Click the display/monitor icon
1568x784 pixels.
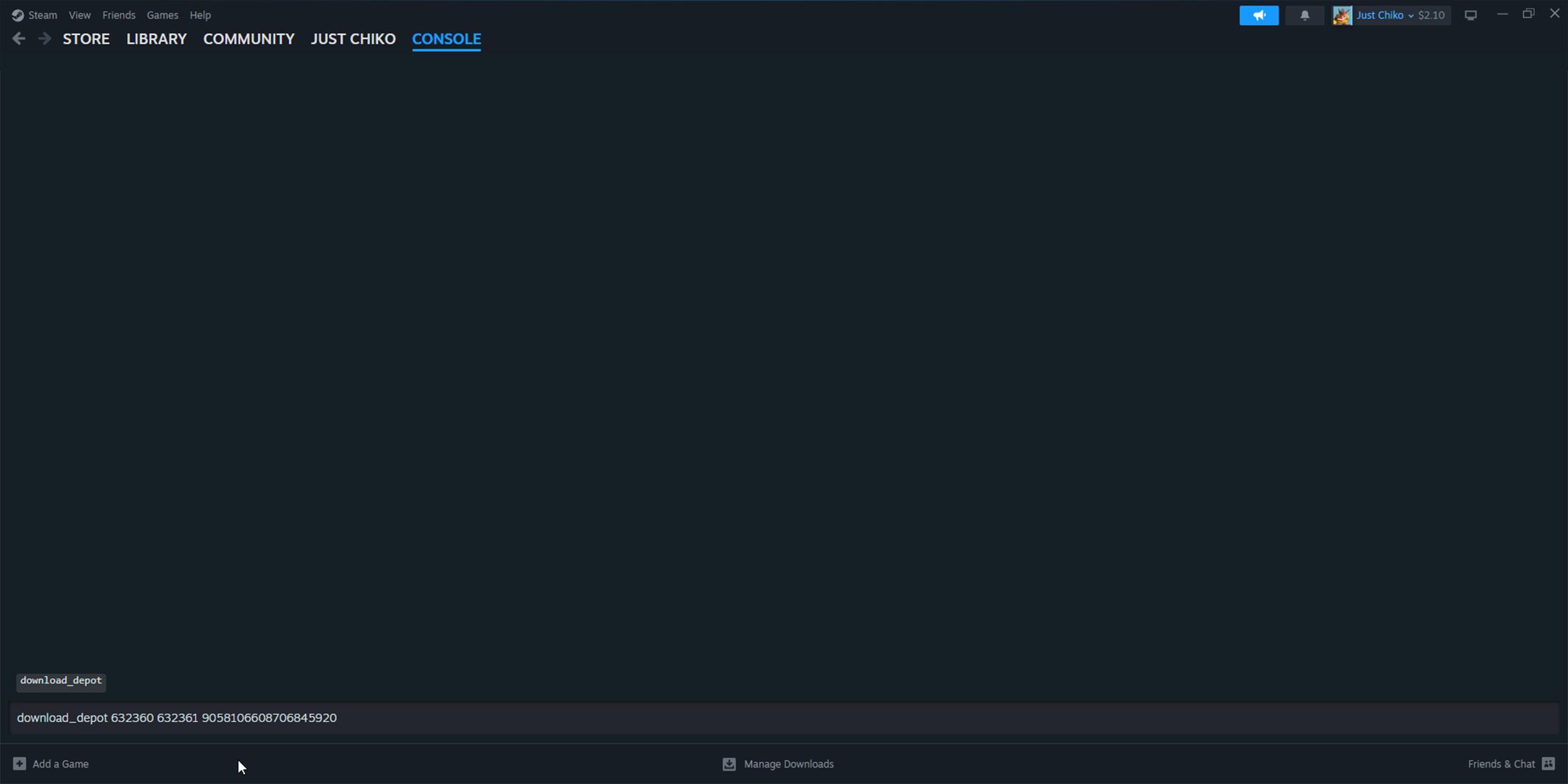1471,14
